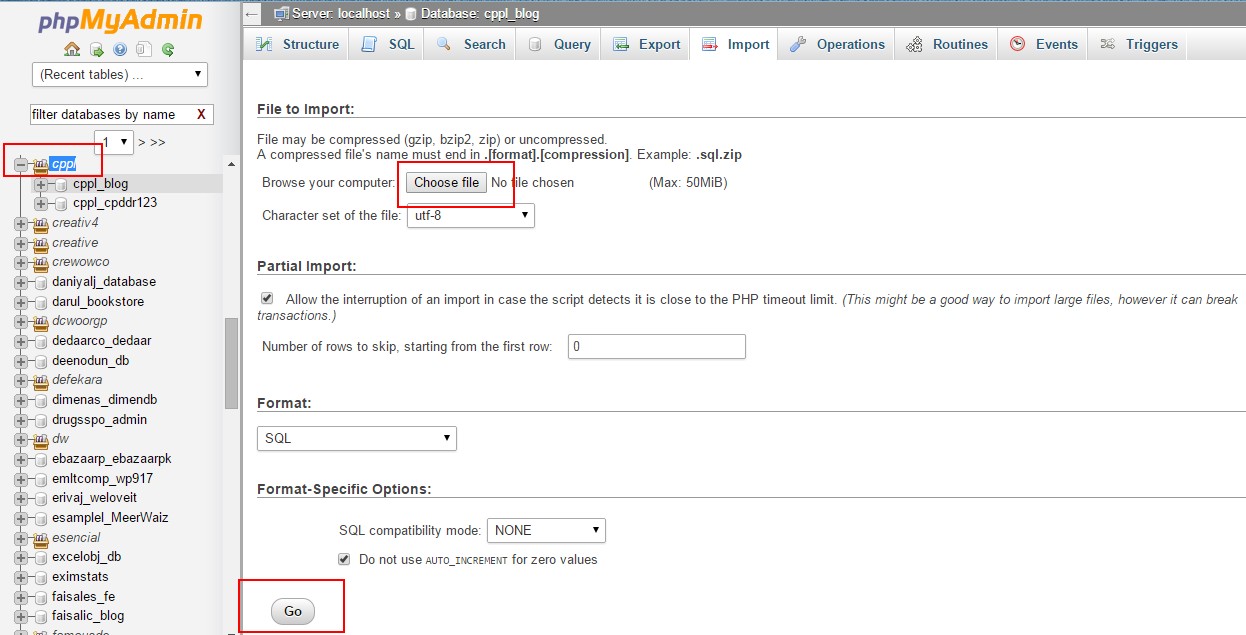Switch to the Events tab
The image size is (1246, 635).
[x=1043, y=44]
